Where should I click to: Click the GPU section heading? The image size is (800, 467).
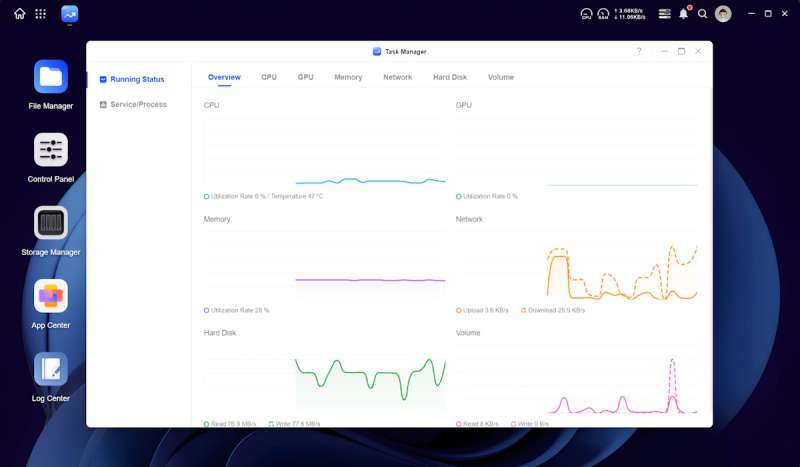tap(464, 105)
